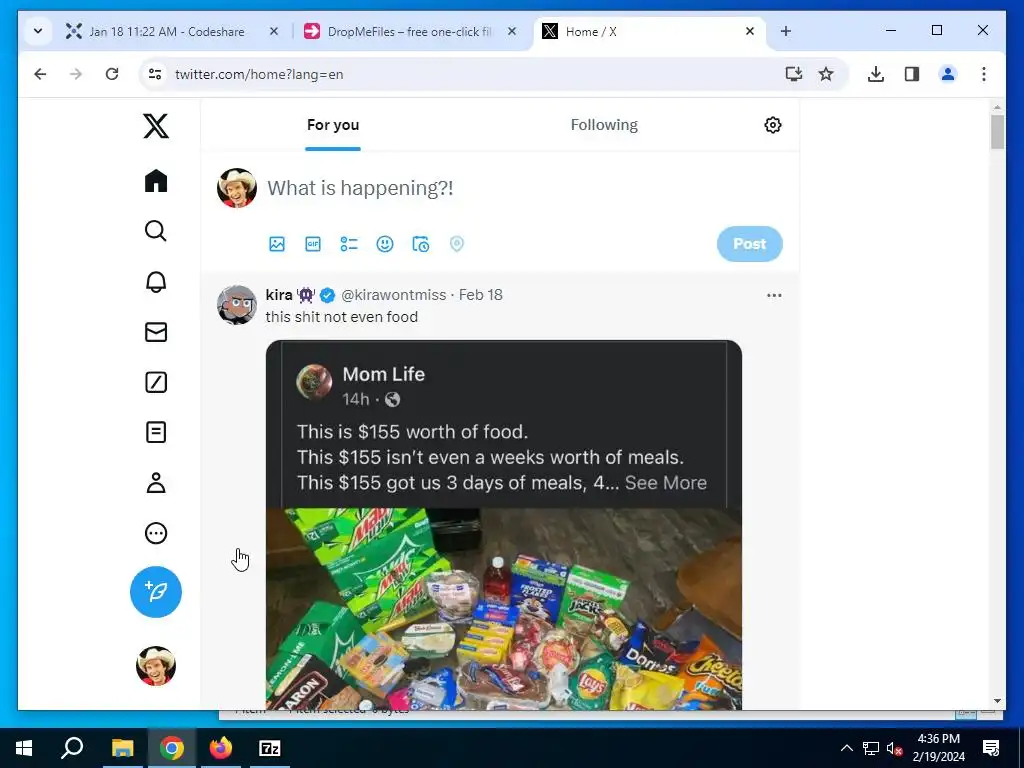Click the address bar URL
The width and height of the screenshot is (1024, 768).
259,74
